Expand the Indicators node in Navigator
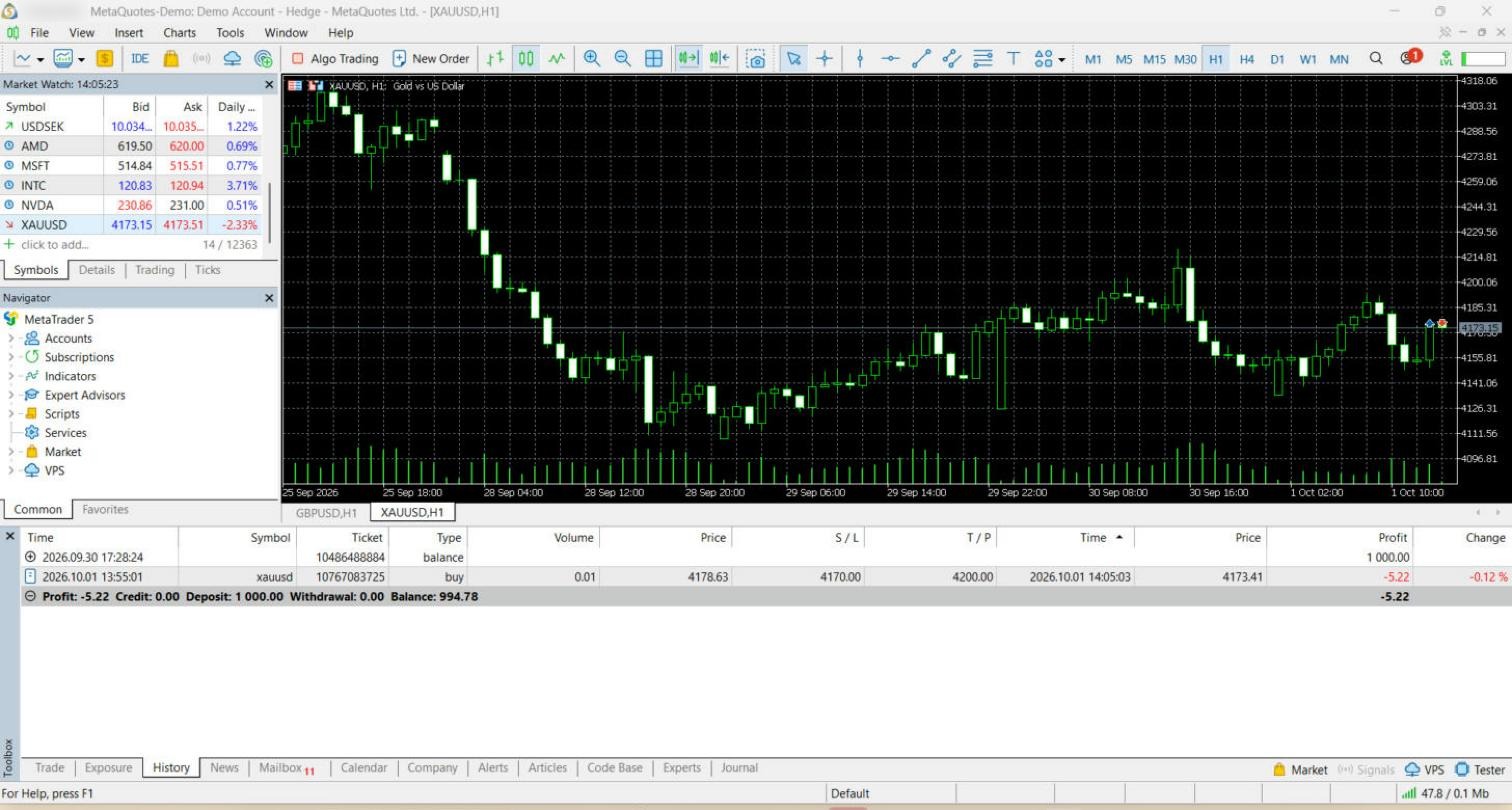The height and width of the screenshot is (810, 1512). [x=11, y=376]
